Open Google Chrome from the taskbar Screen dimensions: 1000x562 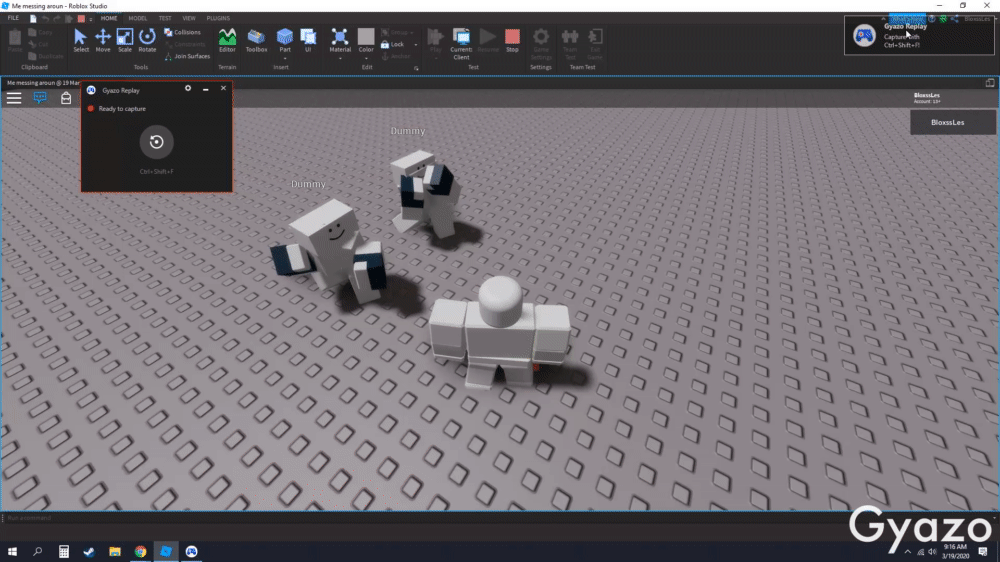tap(140, 551)
